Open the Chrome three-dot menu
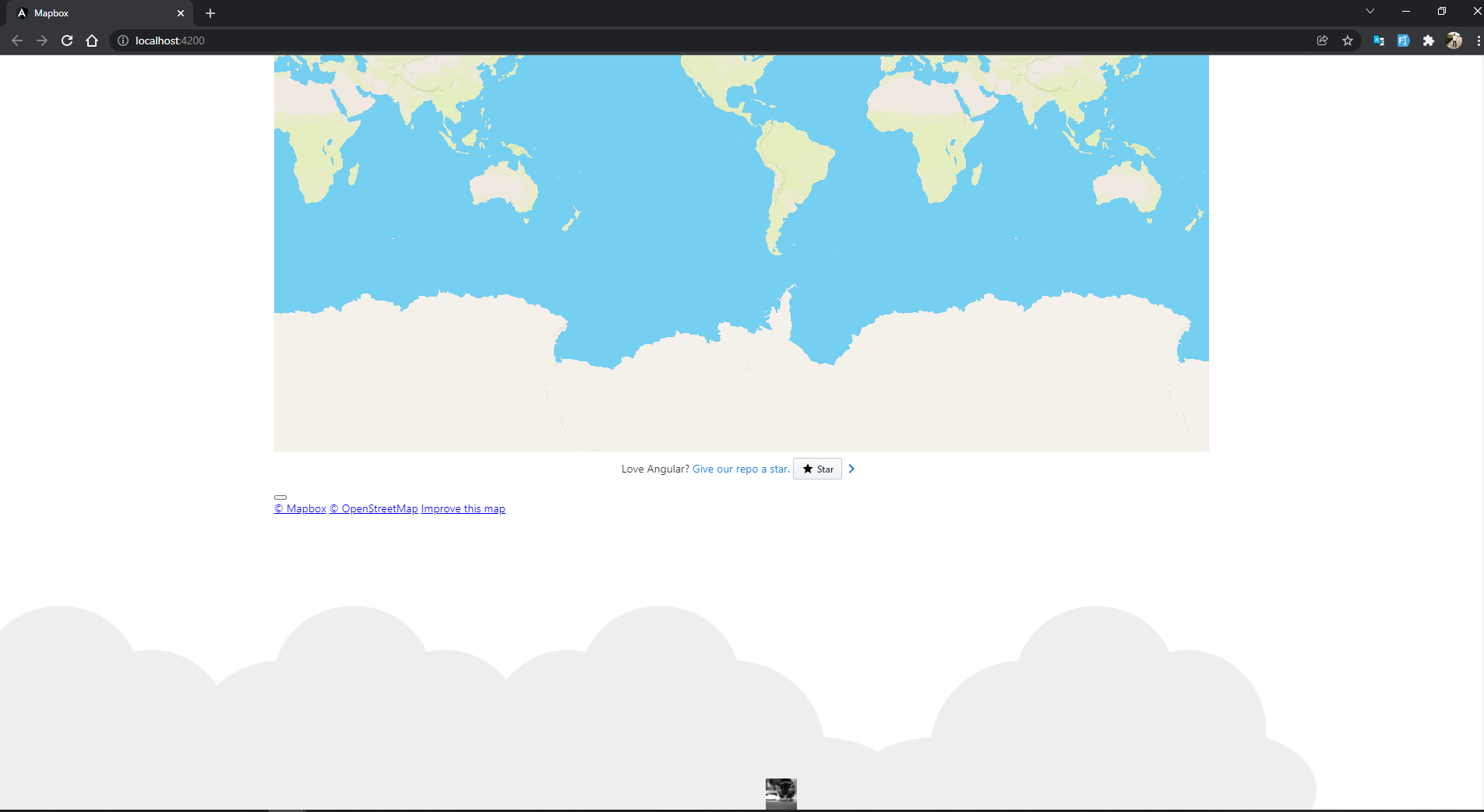Image resolution: width=1484 pixels, height=812 pixels. click(1478, 40)
